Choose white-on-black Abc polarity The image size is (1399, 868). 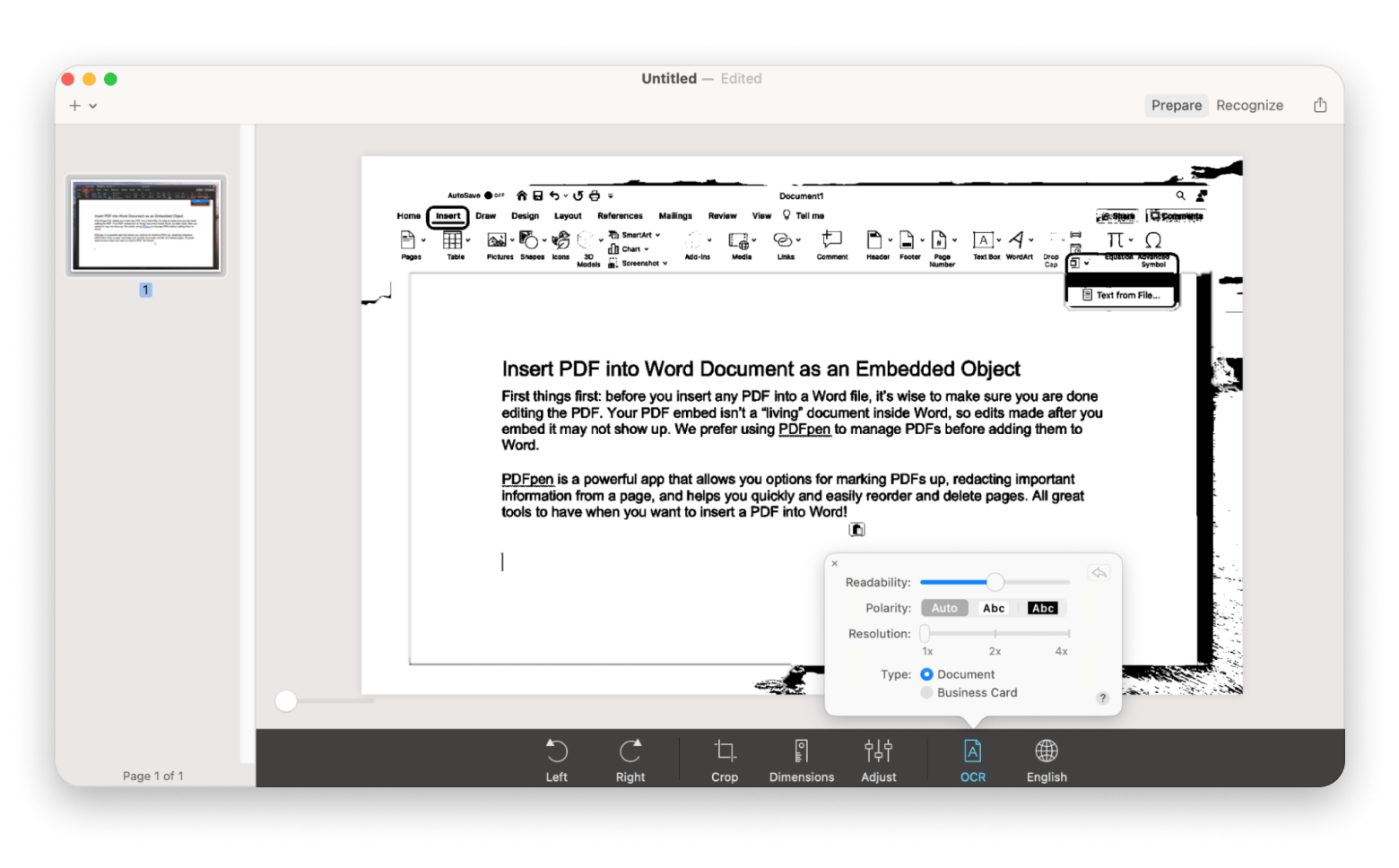pos(1042,608)
